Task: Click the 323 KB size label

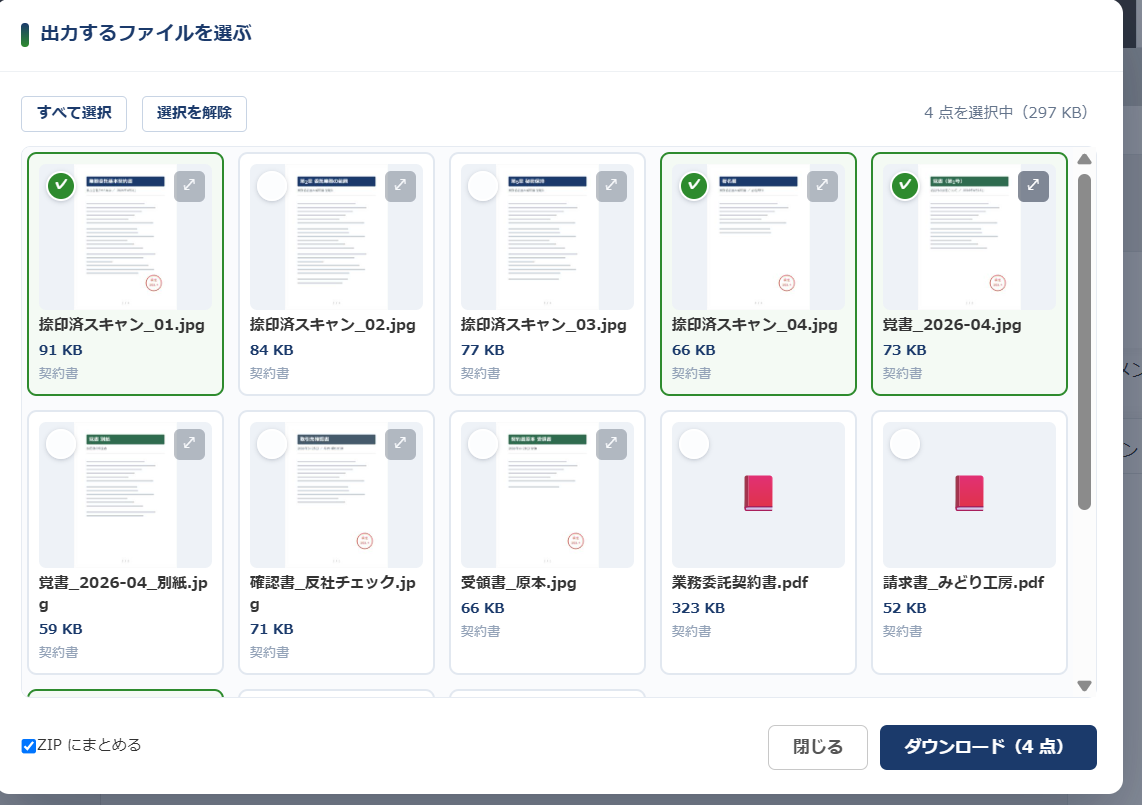Action: pos(698,608)
